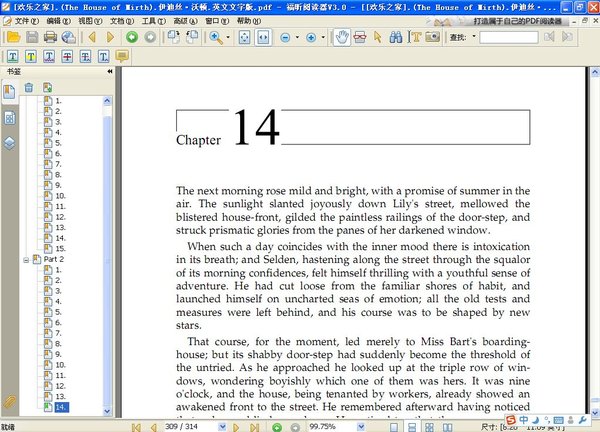Select the Hand tool
Screen dimensions: 600x432
click(342, 37)
